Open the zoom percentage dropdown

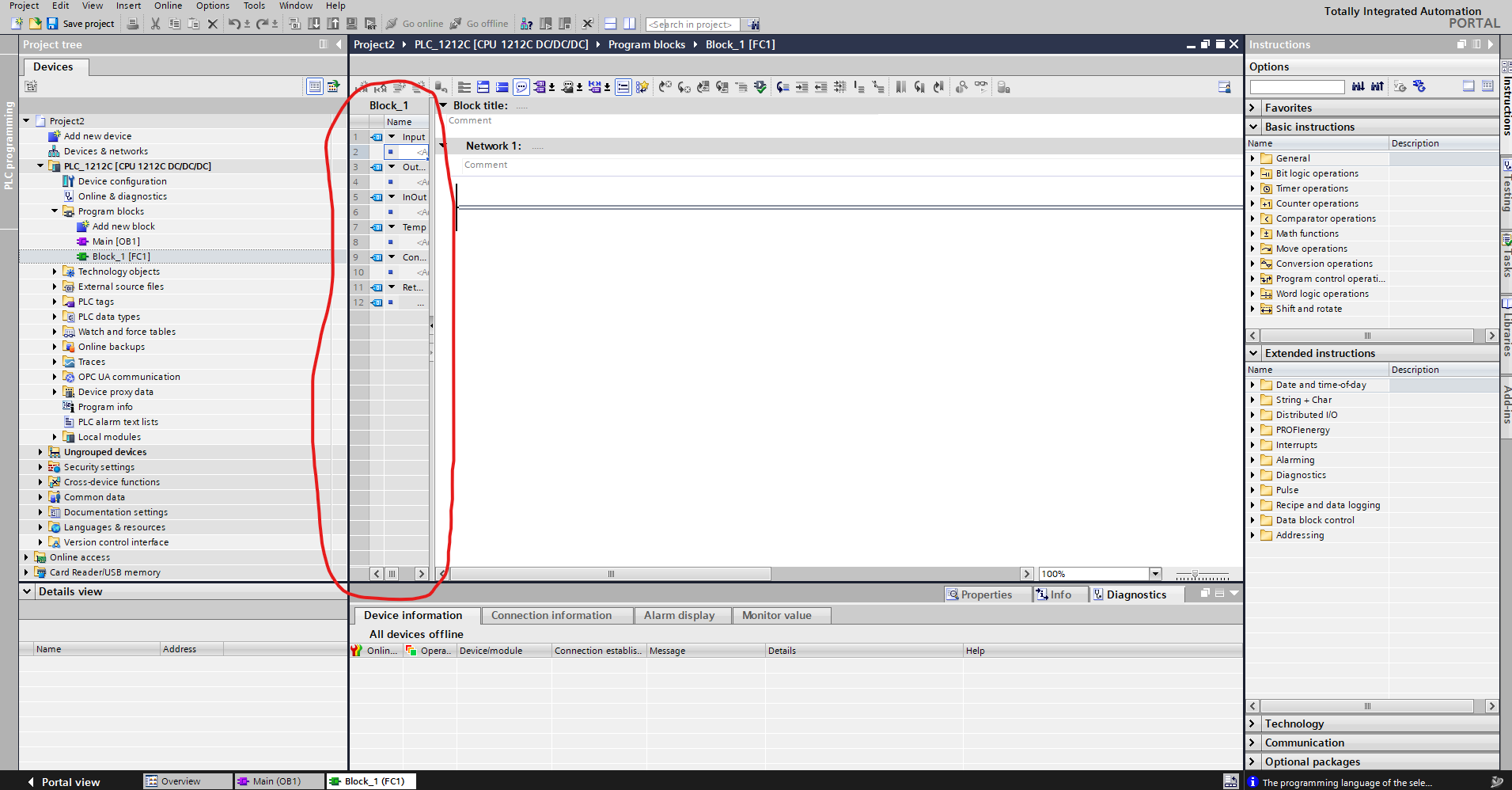[1155, 574]
